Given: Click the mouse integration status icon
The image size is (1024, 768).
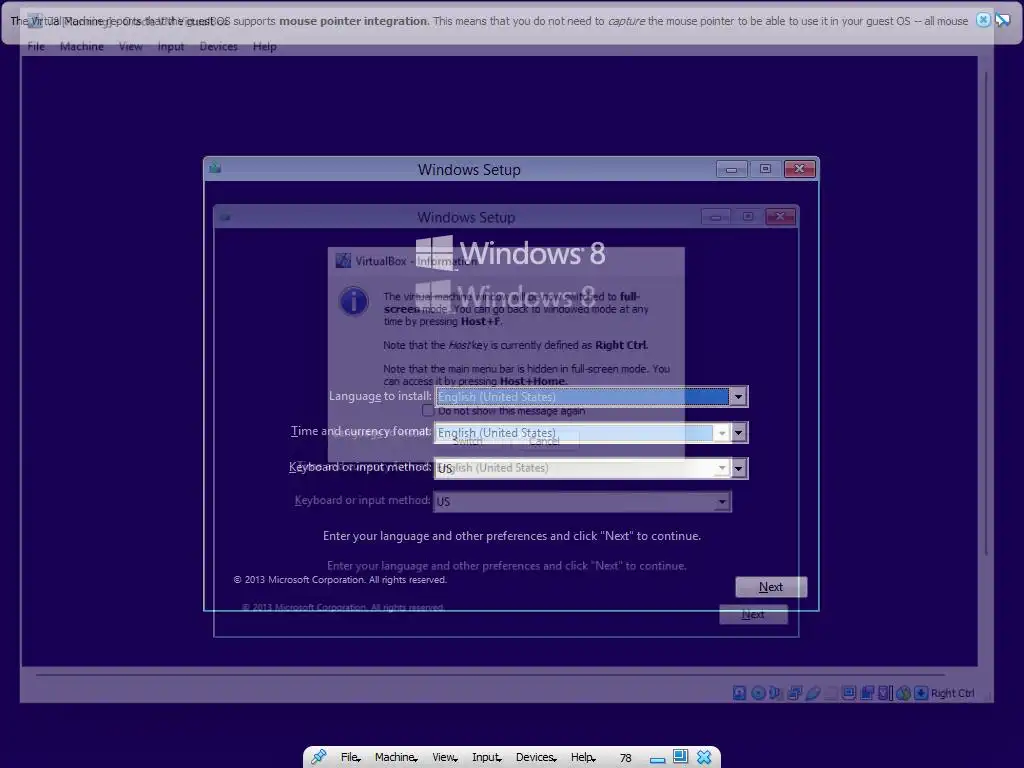Looking at the screenshot, I should pyautogui.click(x=904, y=693).
